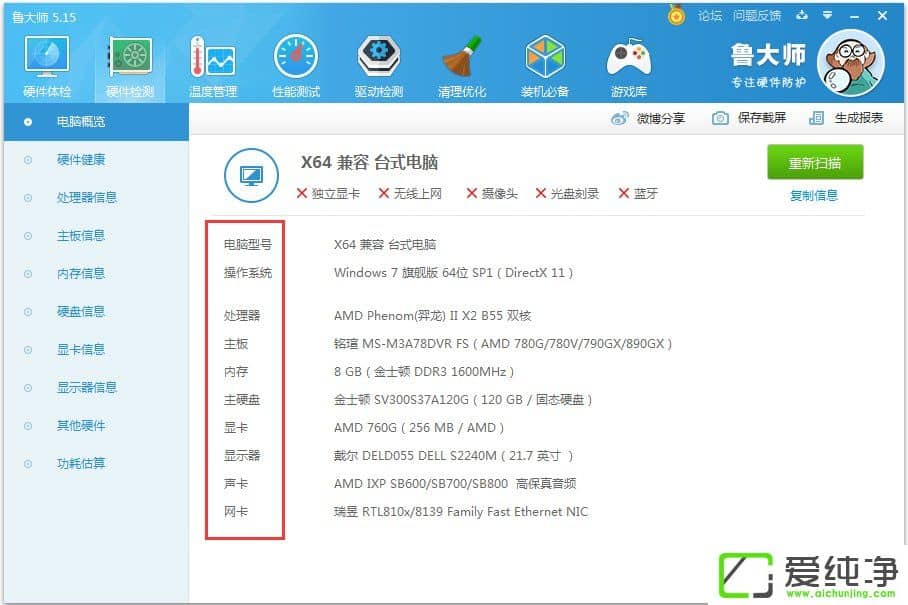Open 温度管理 temperature management icon
The image size is (908, 605).
pos(212,66)
